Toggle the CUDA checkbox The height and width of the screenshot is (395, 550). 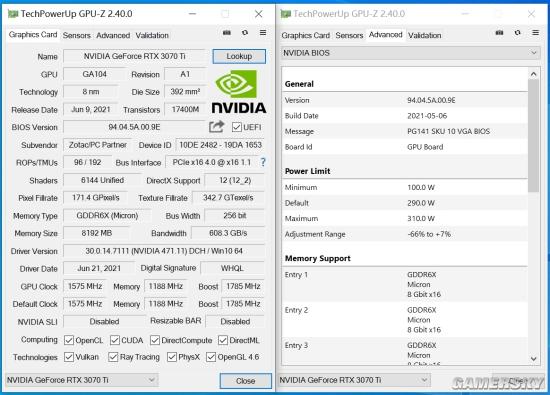pos(115,340)
